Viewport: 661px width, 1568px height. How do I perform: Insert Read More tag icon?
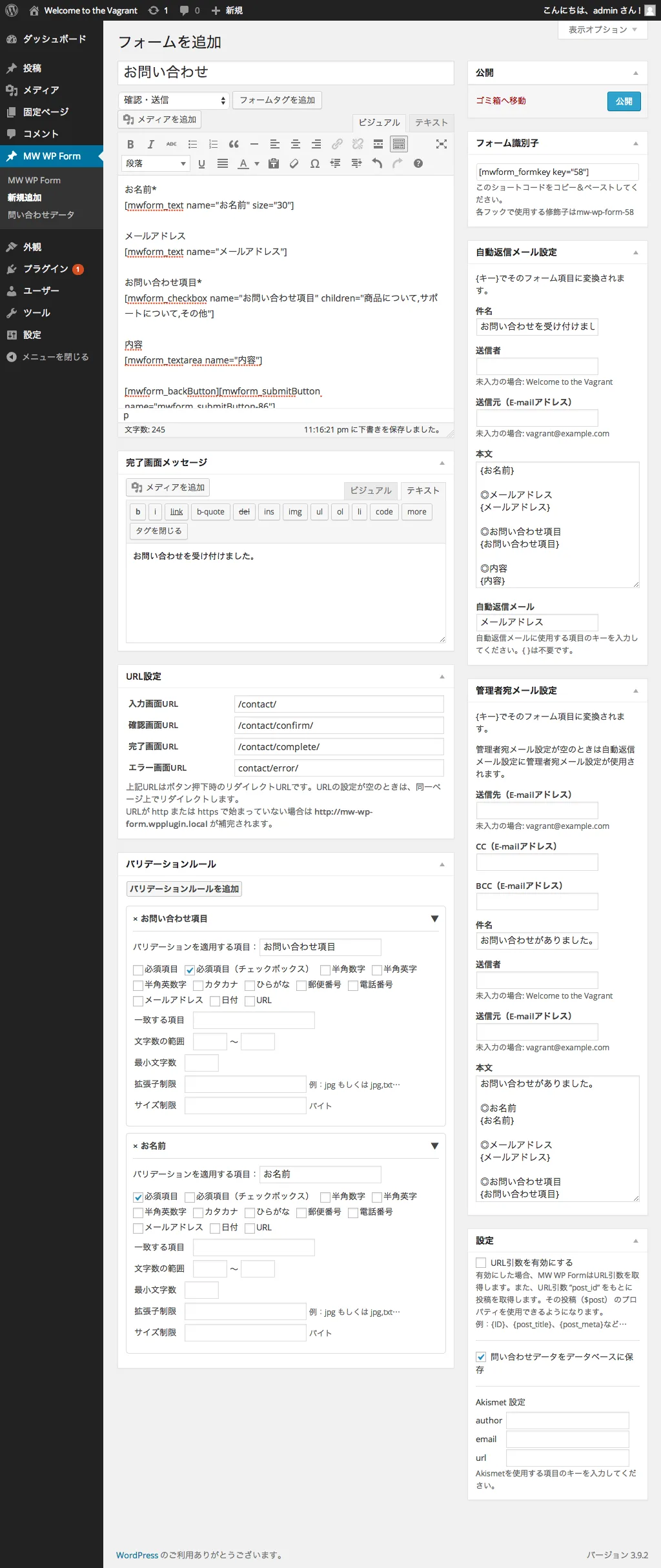(378, 144)
